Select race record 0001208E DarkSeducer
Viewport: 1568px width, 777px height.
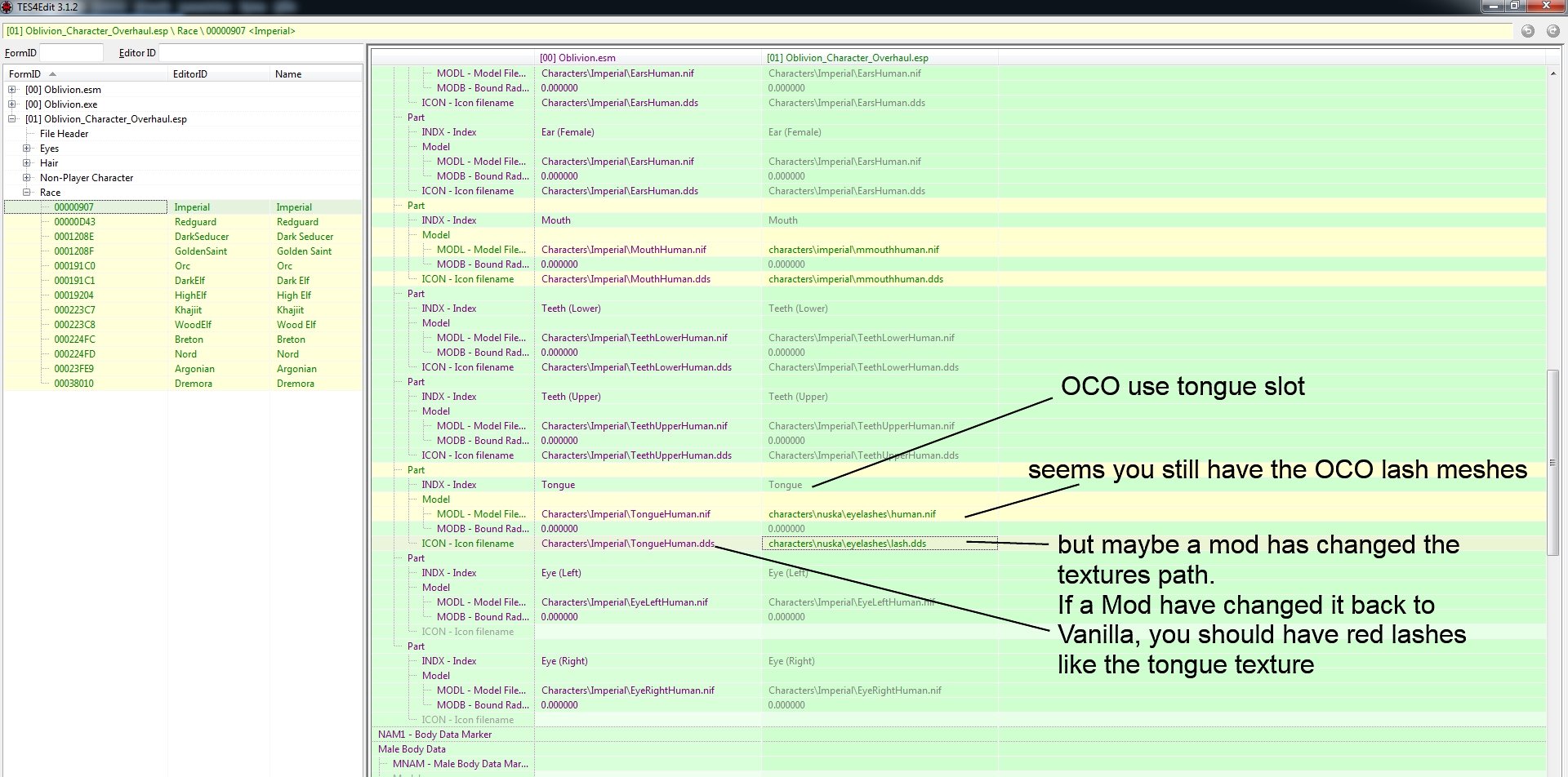[183, 237]
